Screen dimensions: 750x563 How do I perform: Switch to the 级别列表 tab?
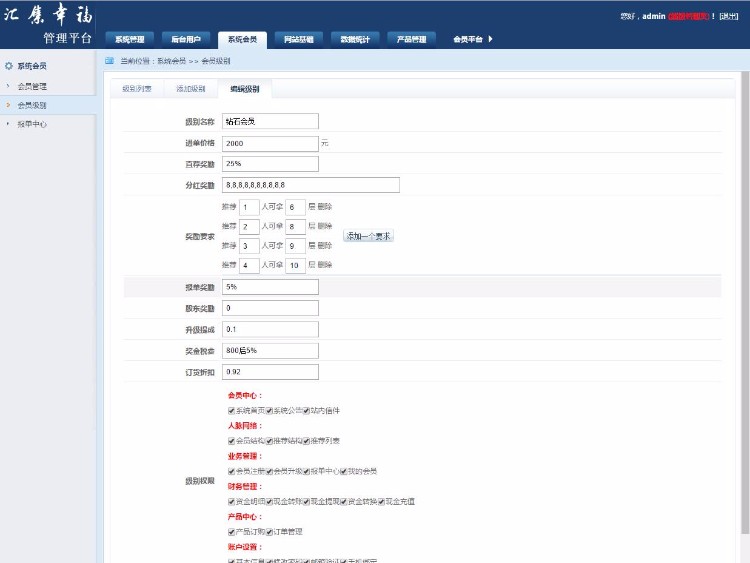click(137, 89)
